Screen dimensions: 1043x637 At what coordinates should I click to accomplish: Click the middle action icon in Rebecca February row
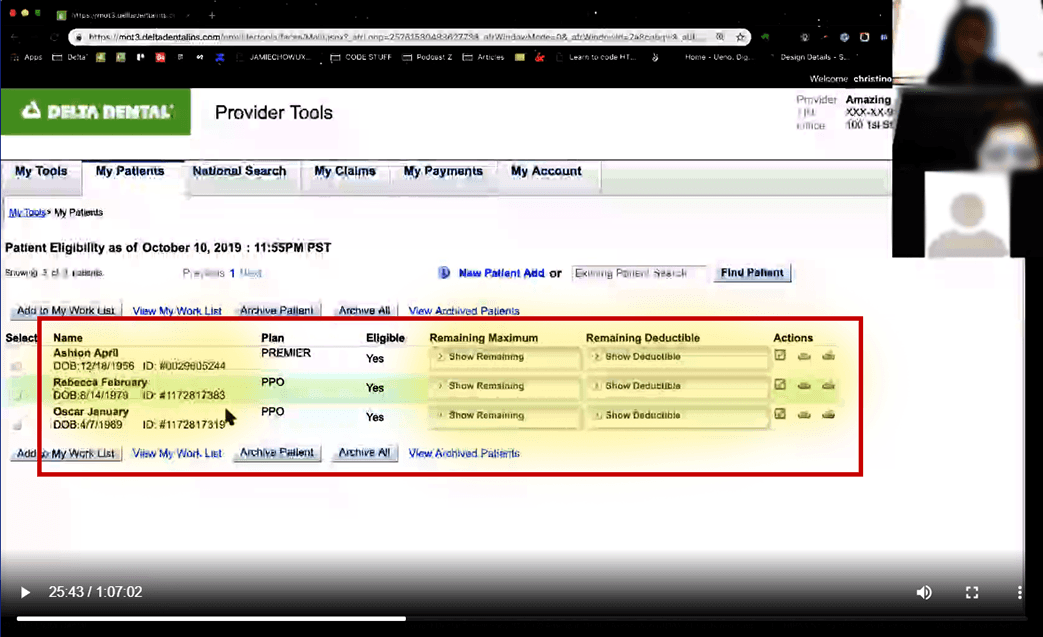(x=804, y=386)
